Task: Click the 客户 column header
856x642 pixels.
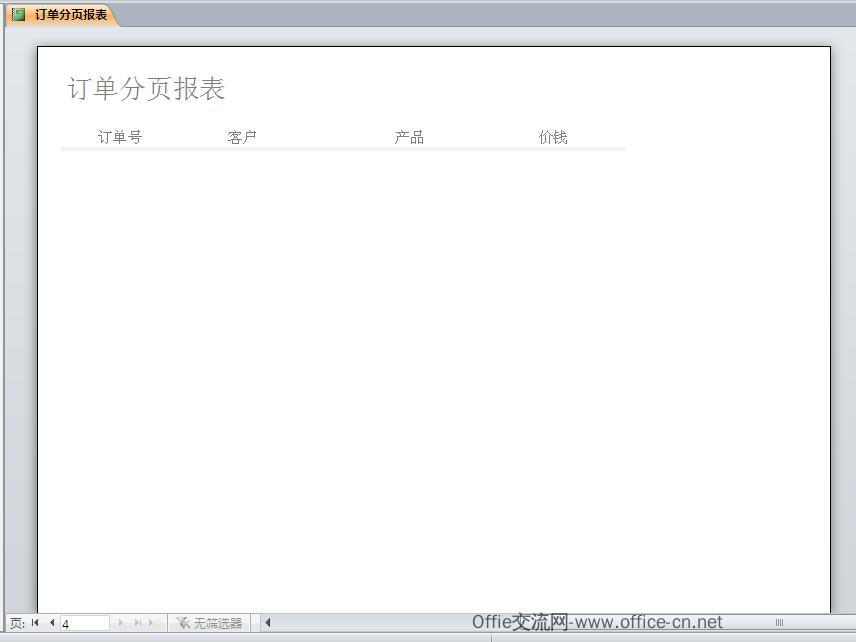Action: pos(242,137)
